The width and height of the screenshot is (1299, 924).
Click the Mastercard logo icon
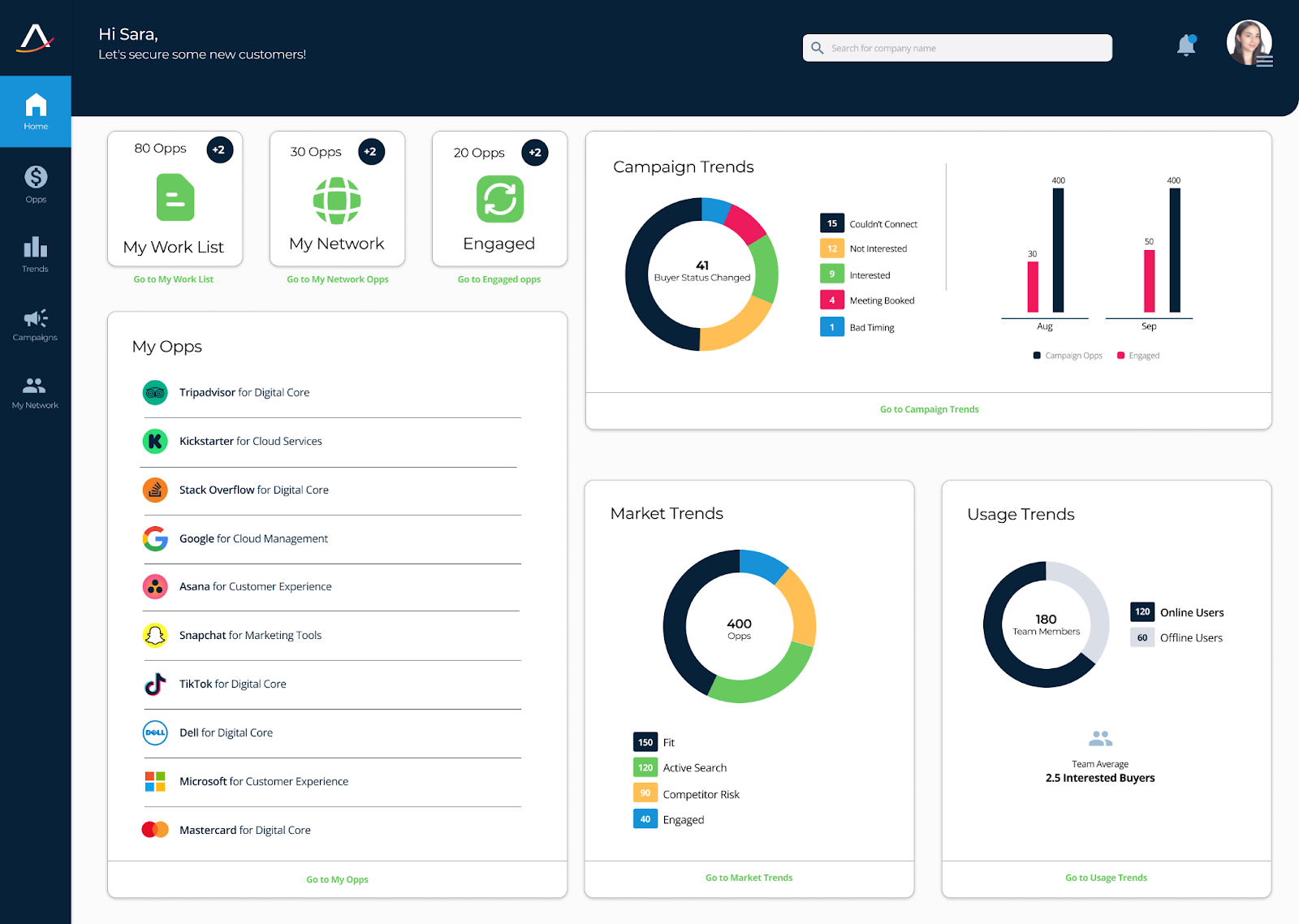pos(155,830)
